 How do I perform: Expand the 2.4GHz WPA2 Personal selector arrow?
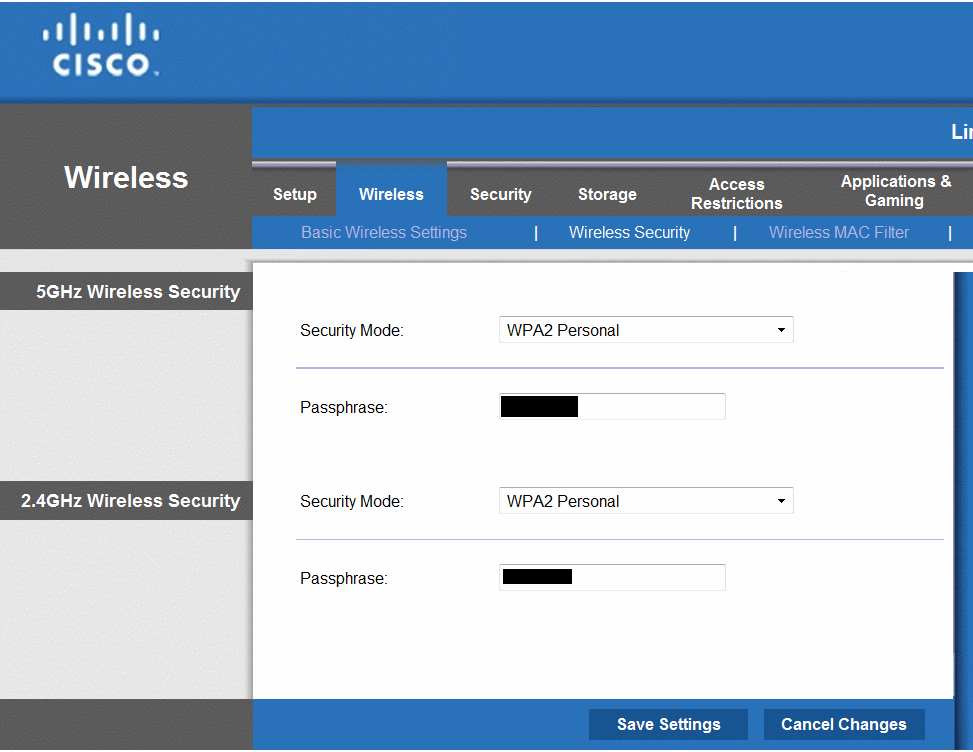point(783,500)
